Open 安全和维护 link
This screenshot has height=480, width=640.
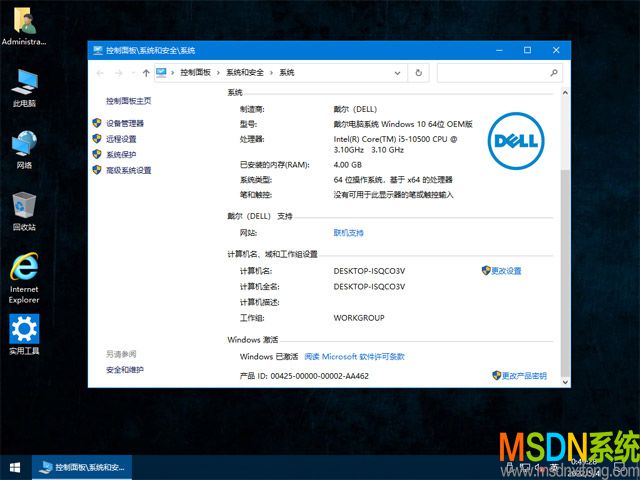(x=125, y=370)
